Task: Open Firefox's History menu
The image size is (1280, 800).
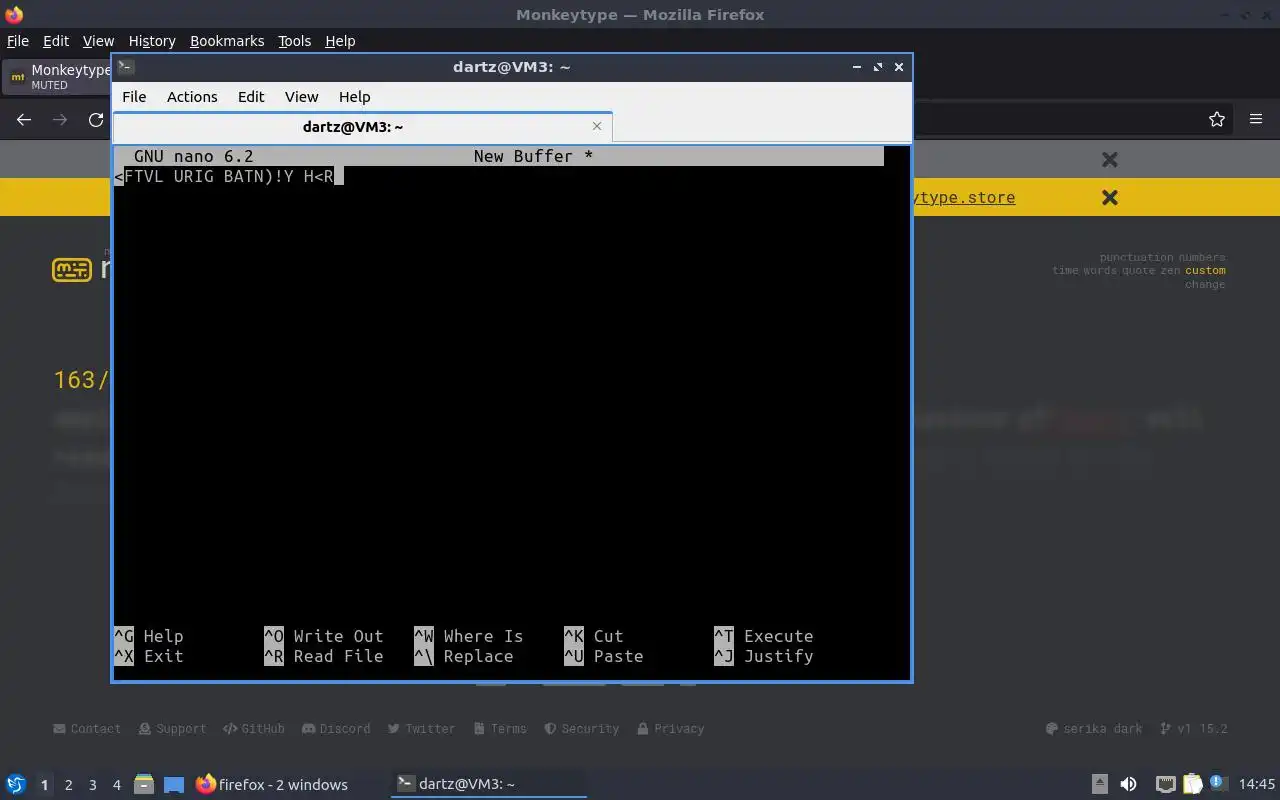Action: [152, 41]
